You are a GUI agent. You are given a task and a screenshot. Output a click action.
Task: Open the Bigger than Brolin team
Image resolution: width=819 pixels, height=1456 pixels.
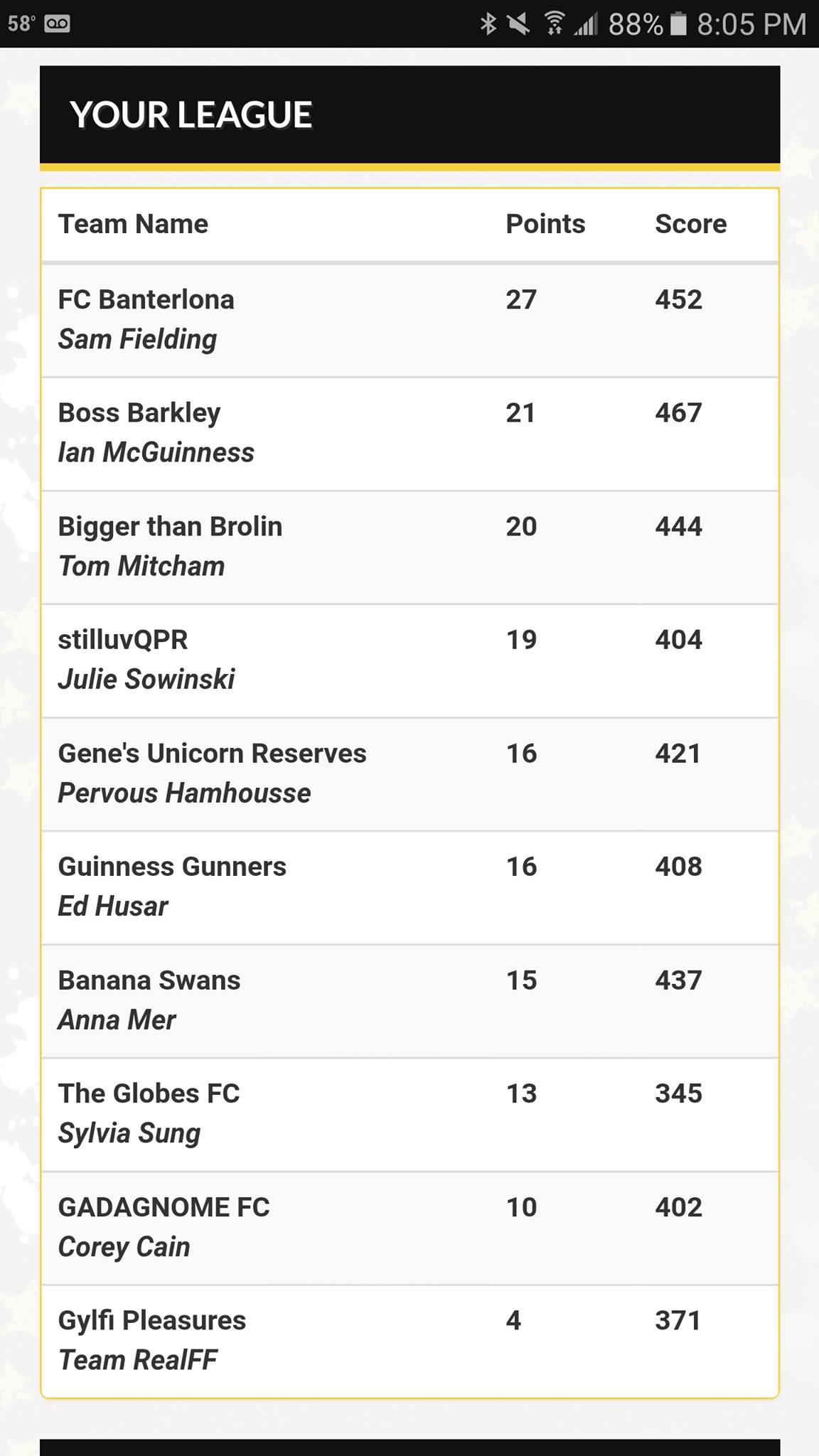tap(409, 547)
